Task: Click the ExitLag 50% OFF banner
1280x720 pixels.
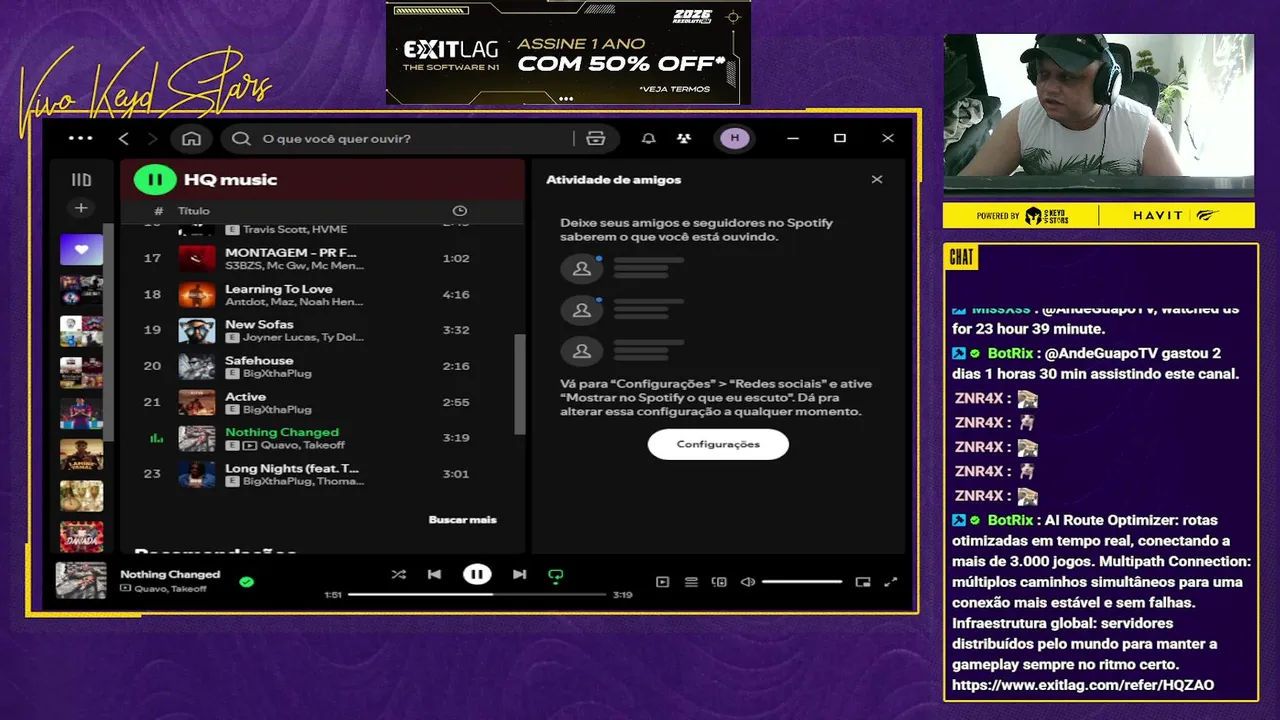Action: pyautogui.click(x=568, y=52)
